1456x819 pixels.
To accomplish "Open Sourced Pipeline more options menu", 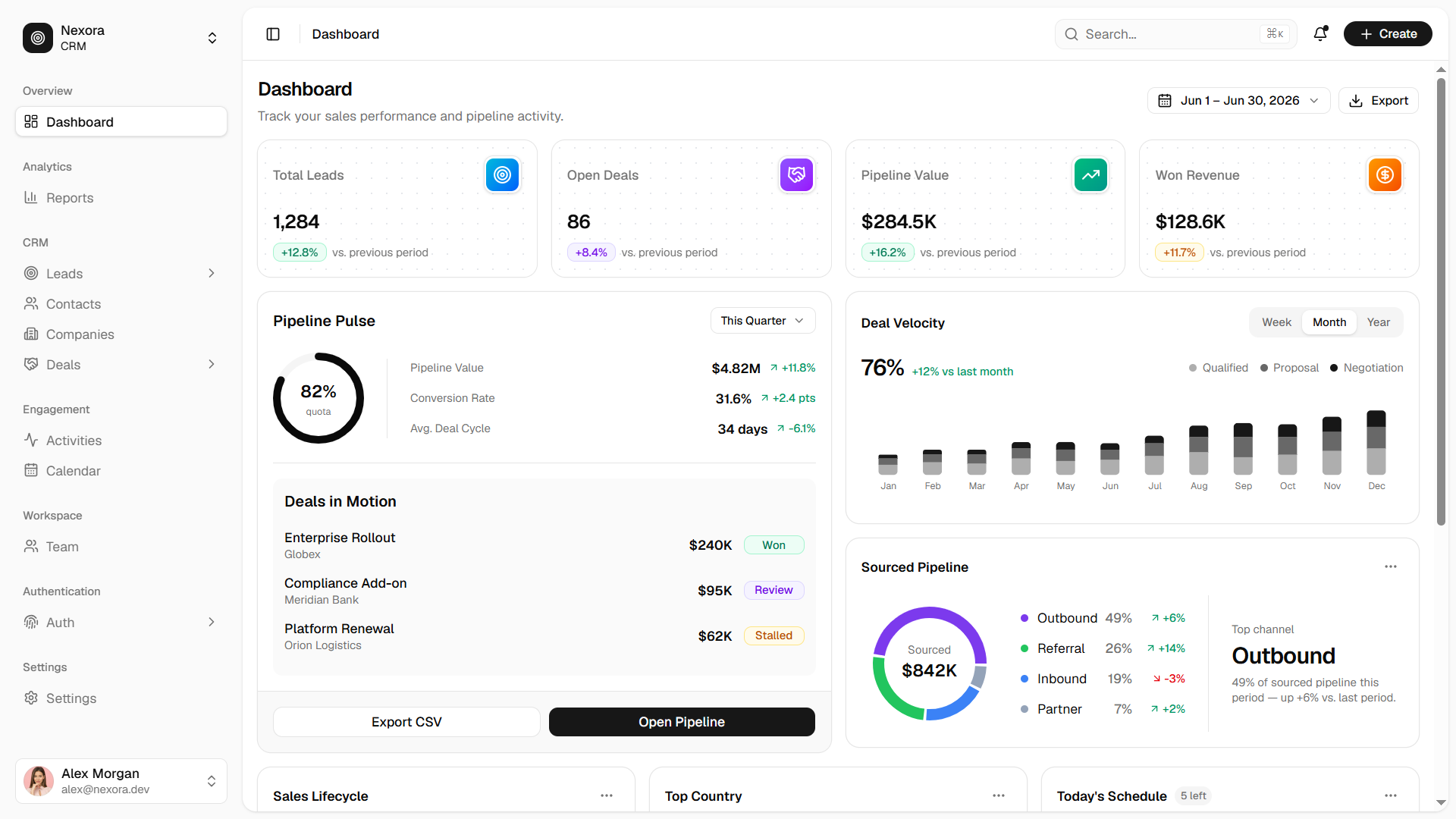I will coord(1390,566).
